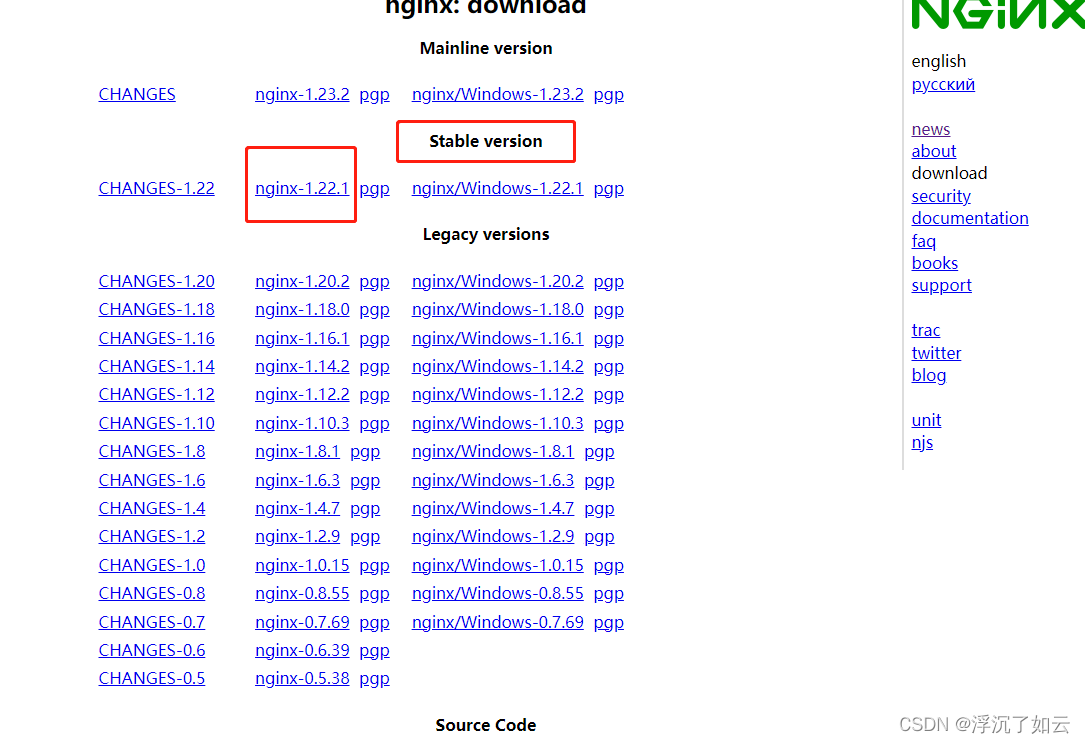Viewport: 1085px width, 744px height.
Task: Download nginx/Windows-1.8.1
Action: coord(493,451)
